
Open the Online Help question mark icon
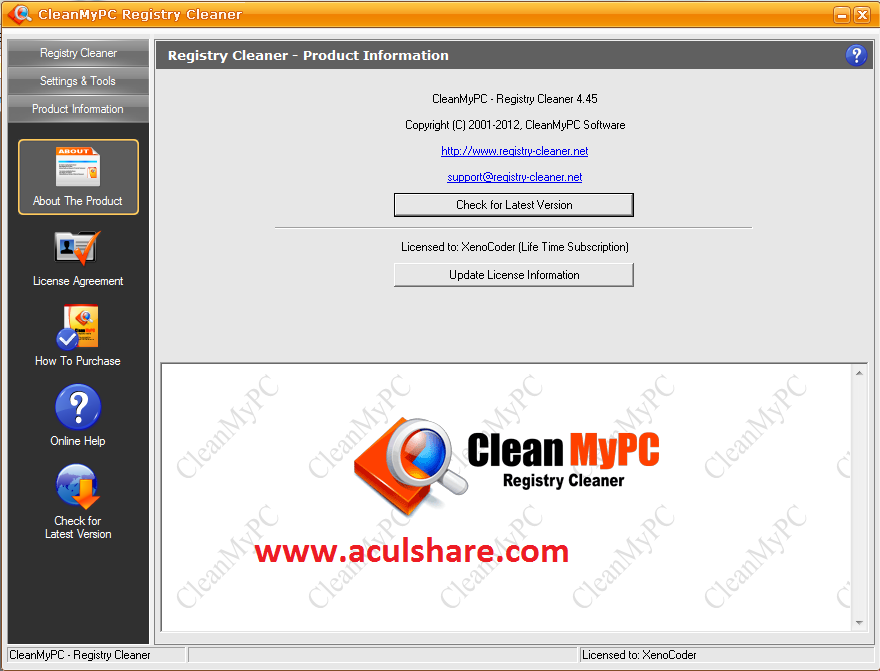78,407
